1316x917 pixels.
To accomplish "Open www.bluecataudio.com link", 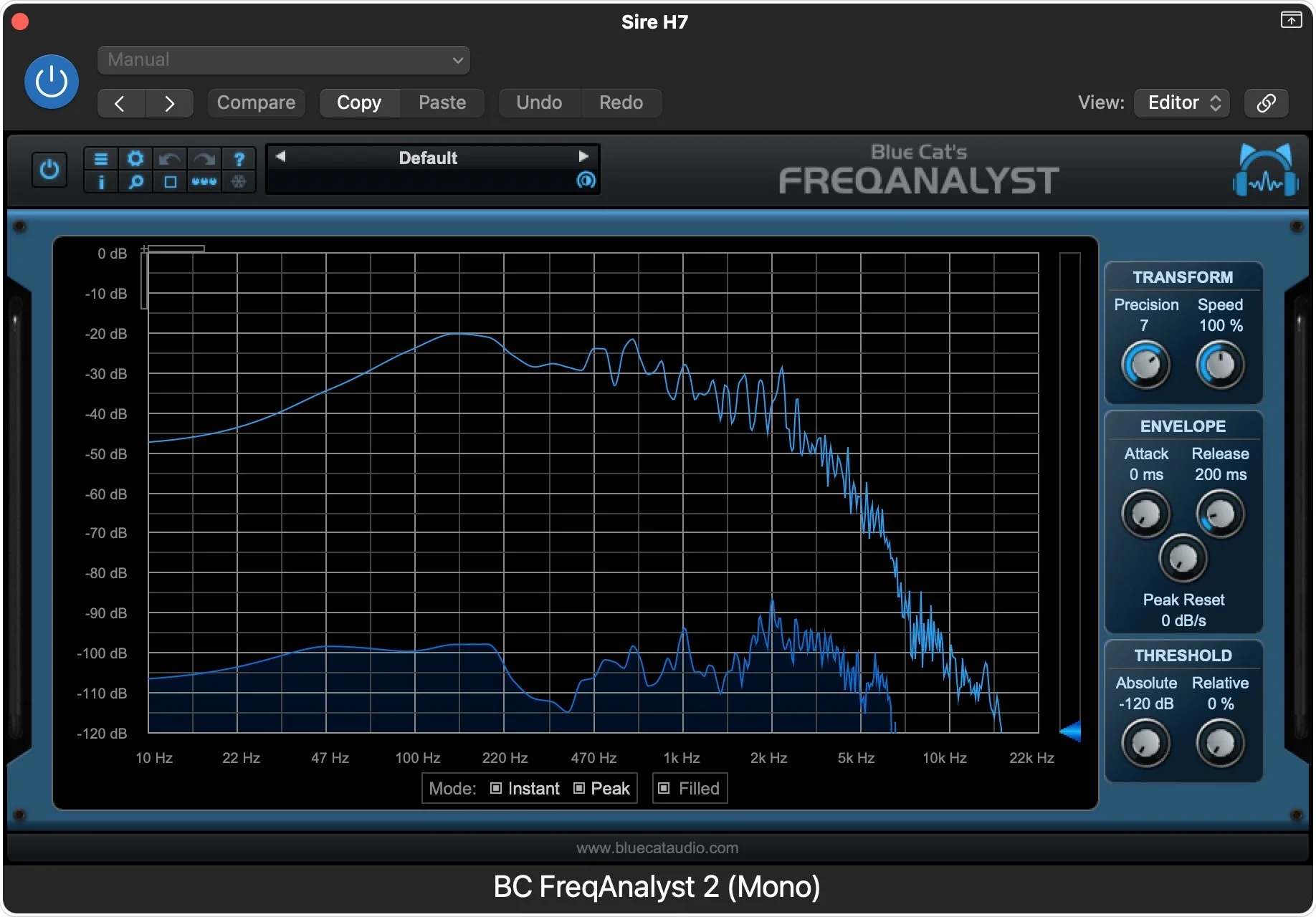I will tap(657, 848).
